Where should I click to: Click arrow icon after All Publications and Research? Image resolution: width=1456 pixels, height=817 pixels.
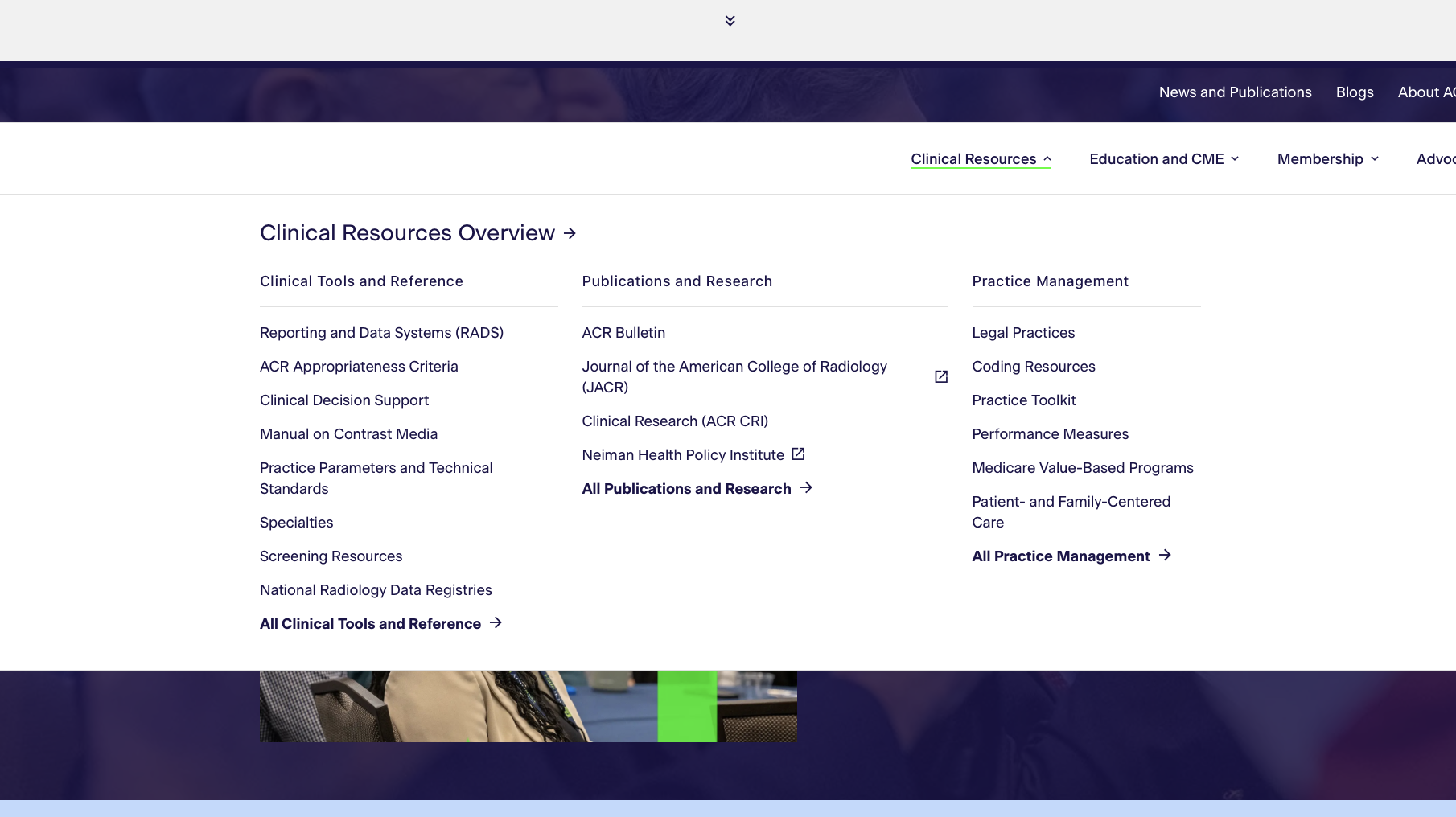[806, 488]
